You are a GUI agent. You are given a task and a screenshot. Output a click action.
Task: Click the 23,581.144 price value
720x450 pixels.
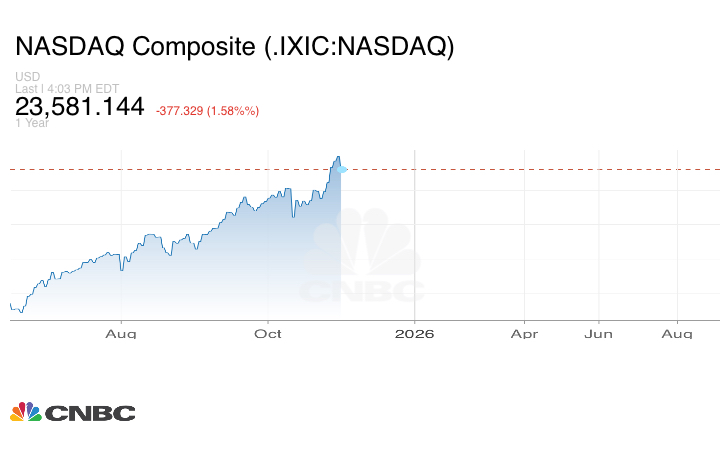coord(80,107)
